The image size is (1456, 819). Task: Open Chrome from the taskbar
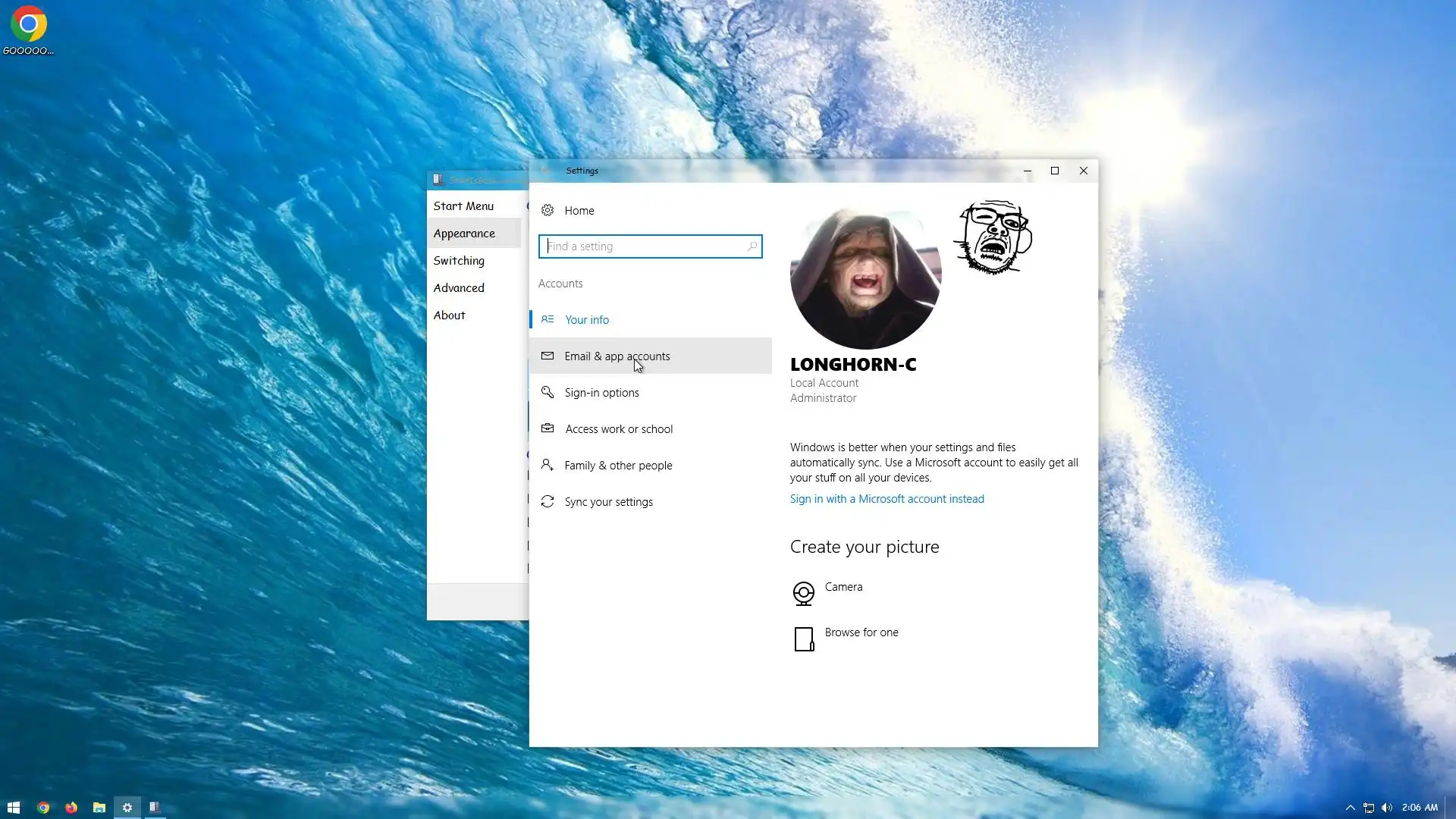(x=43, y=808)
